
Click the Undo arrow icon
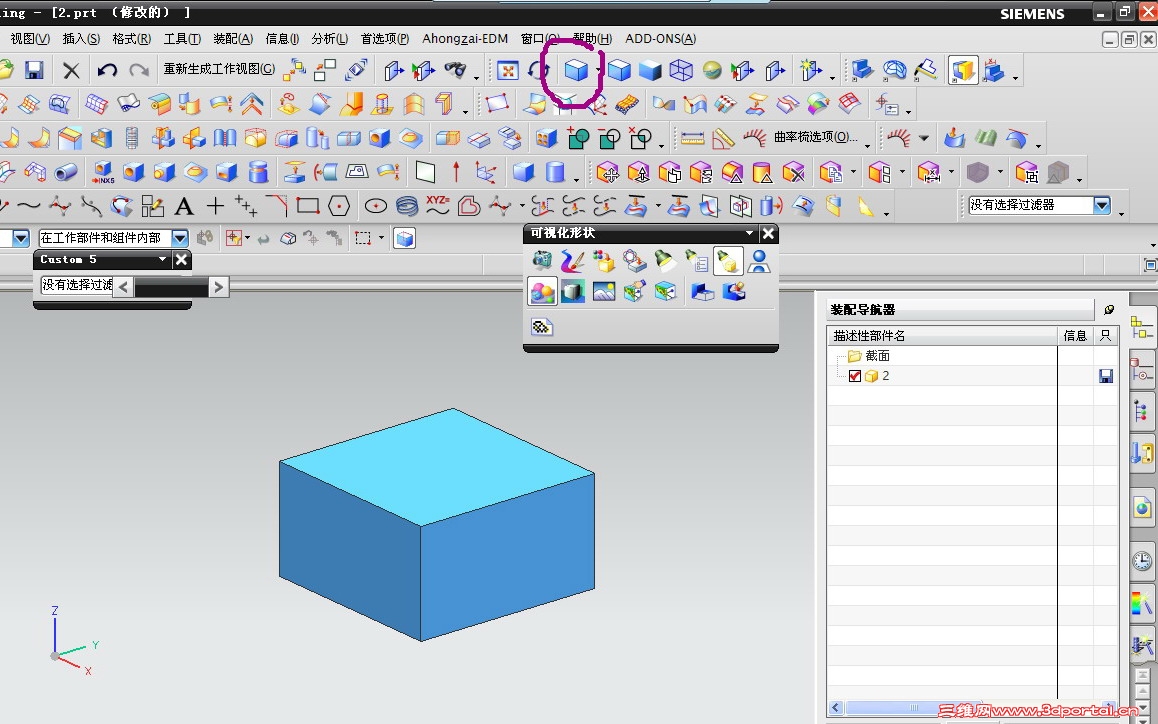pos(107,70)
